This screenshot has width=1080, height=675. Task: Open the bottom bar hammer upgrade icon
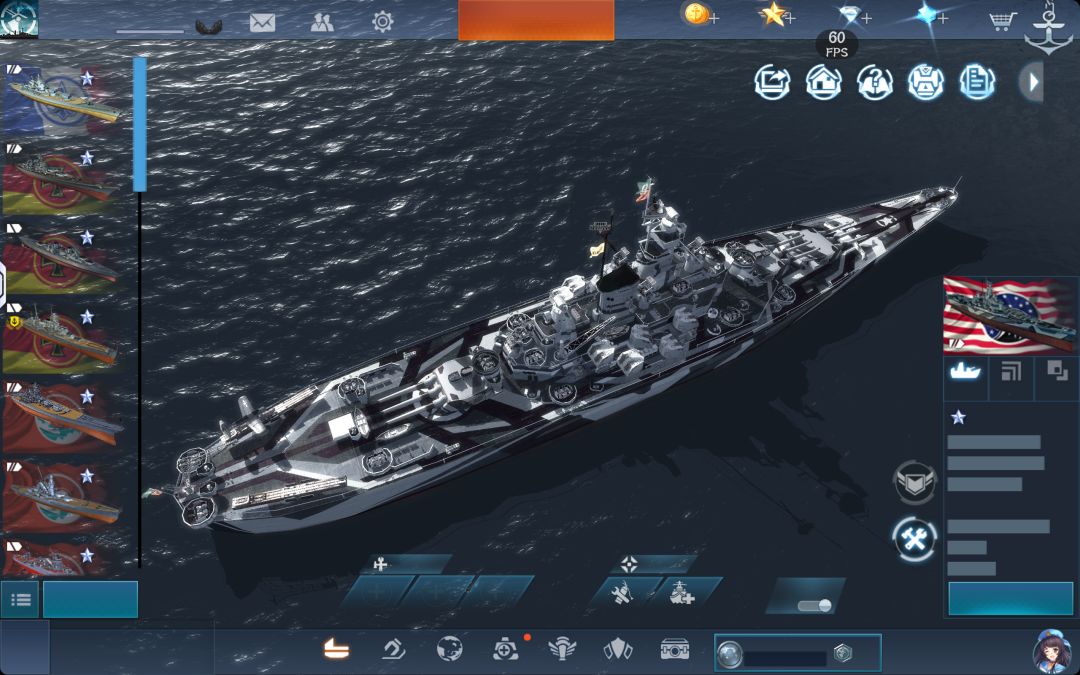tap(393, 649)
